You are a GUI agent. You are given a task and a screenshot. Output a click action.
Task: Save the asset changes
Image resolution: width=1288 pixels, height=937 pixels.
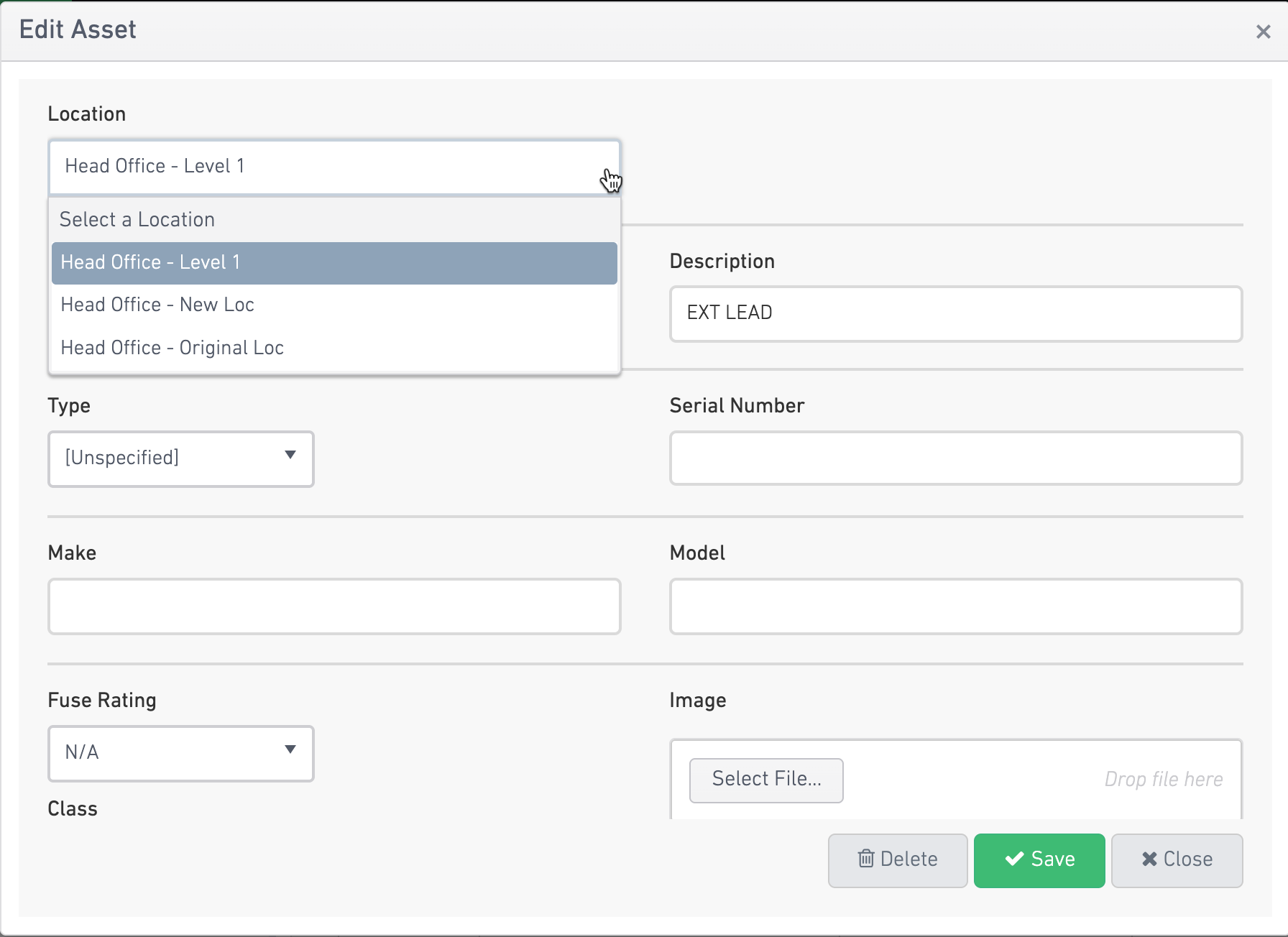[1039, 860]
